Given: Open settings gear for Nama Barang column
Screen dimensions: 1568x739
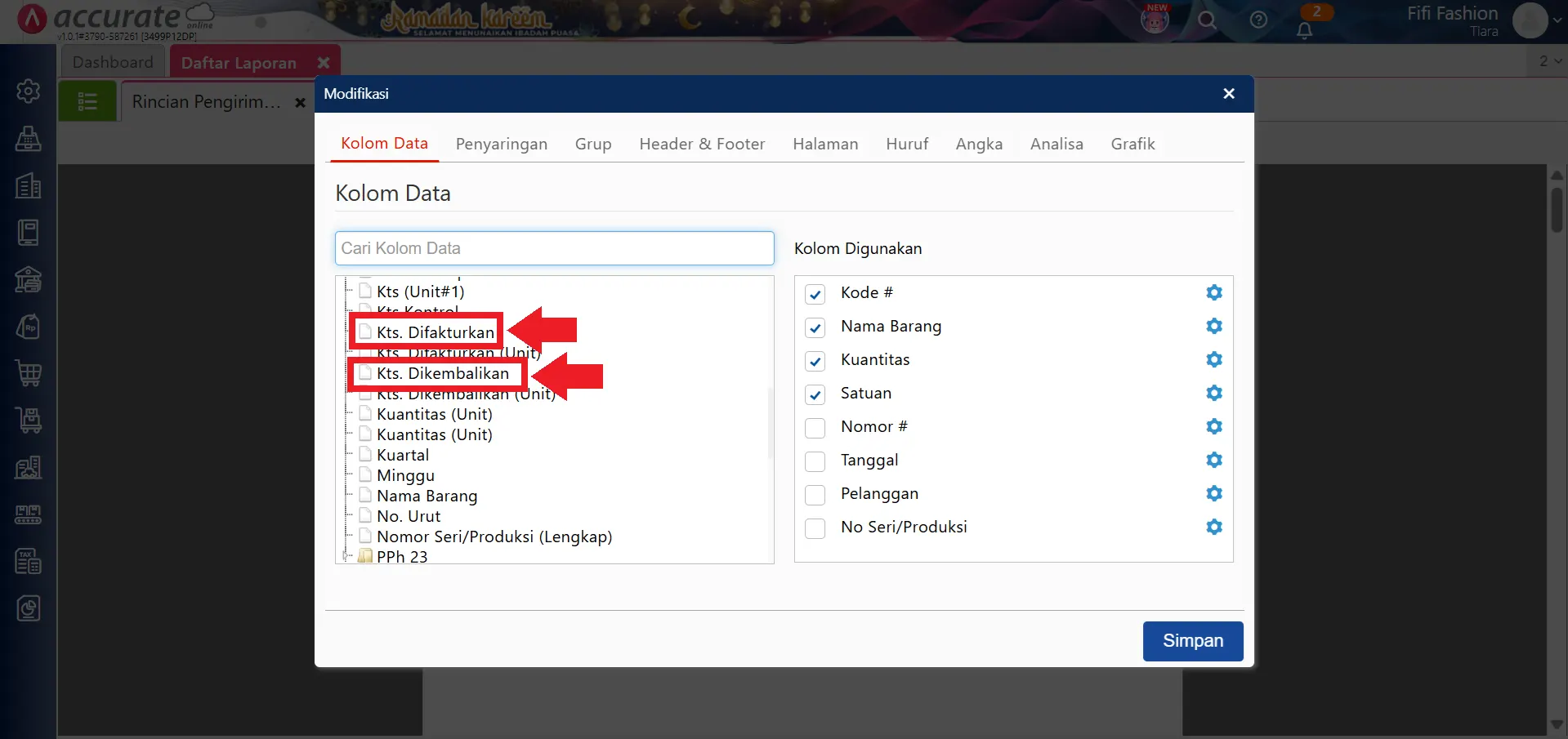Looking at the screenshot, I should 1213,326.
